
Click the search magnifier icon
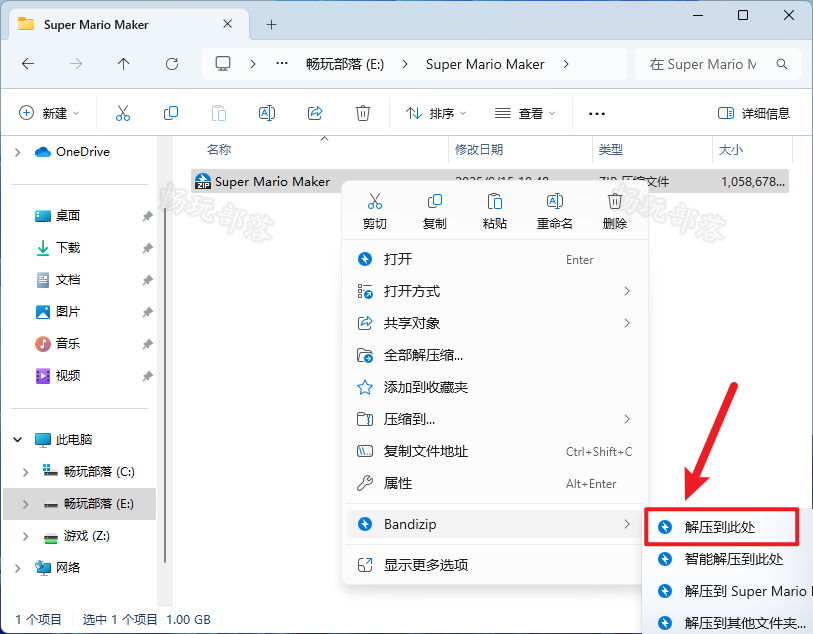(x=782, y=64)
